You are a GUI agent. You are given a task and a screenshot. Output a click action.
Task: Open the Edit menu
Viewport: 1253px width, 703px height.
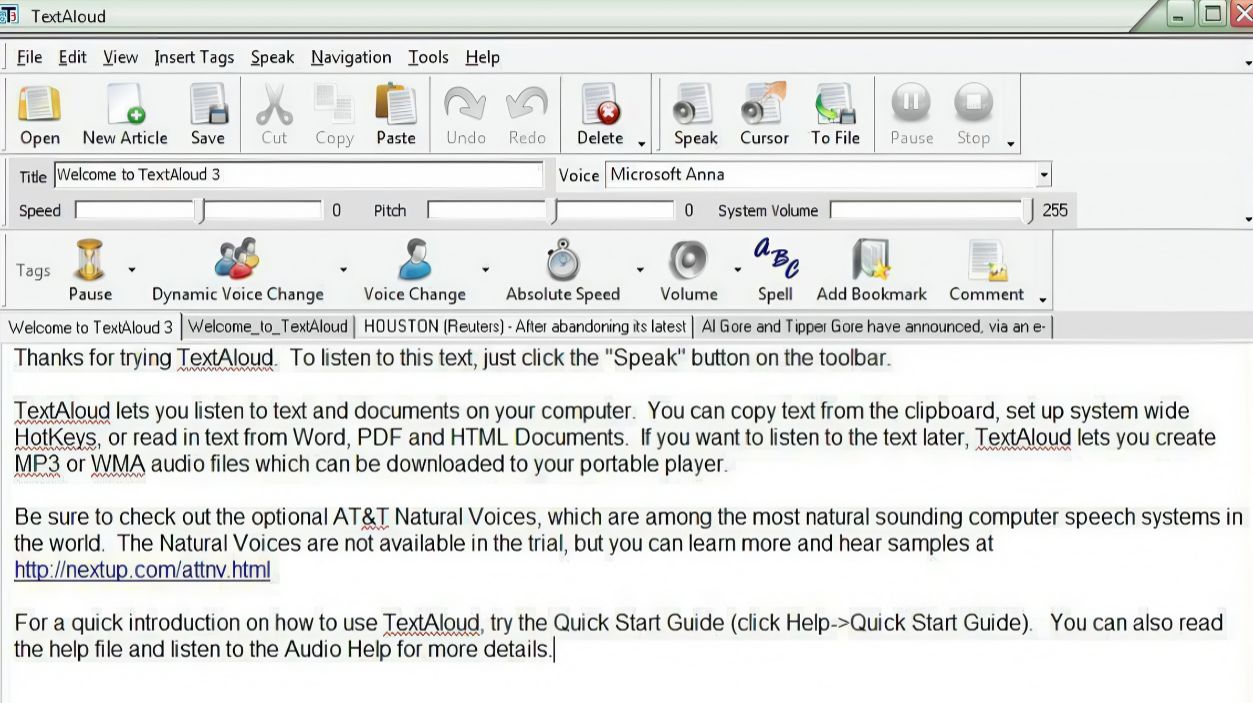pos(72,57)
